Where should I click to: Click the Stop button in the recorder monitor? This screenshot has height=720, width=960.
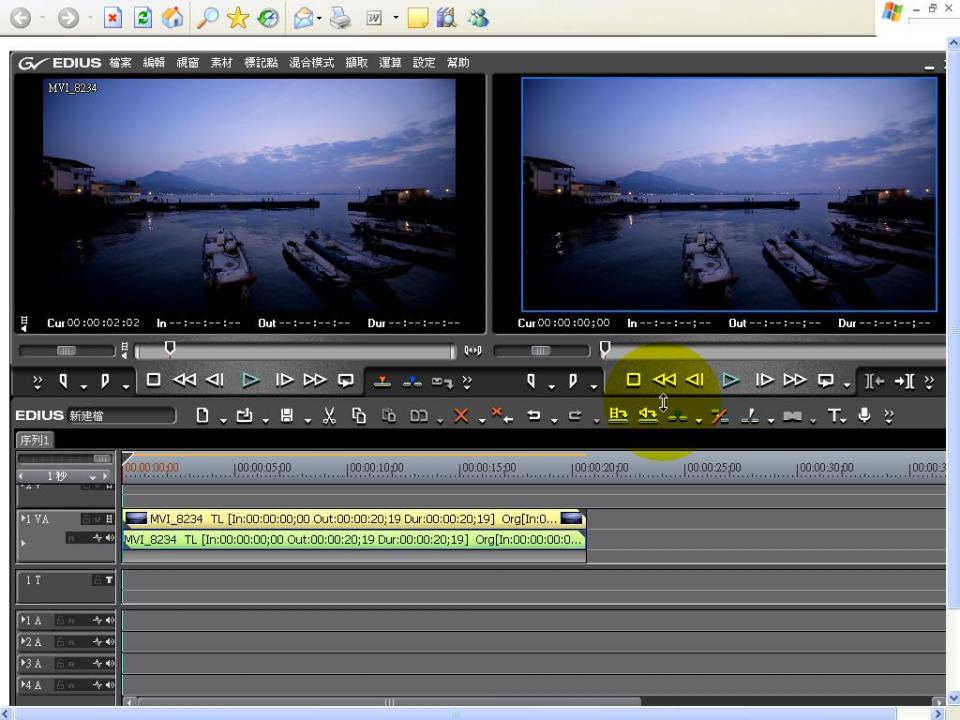tap(632, 380)
